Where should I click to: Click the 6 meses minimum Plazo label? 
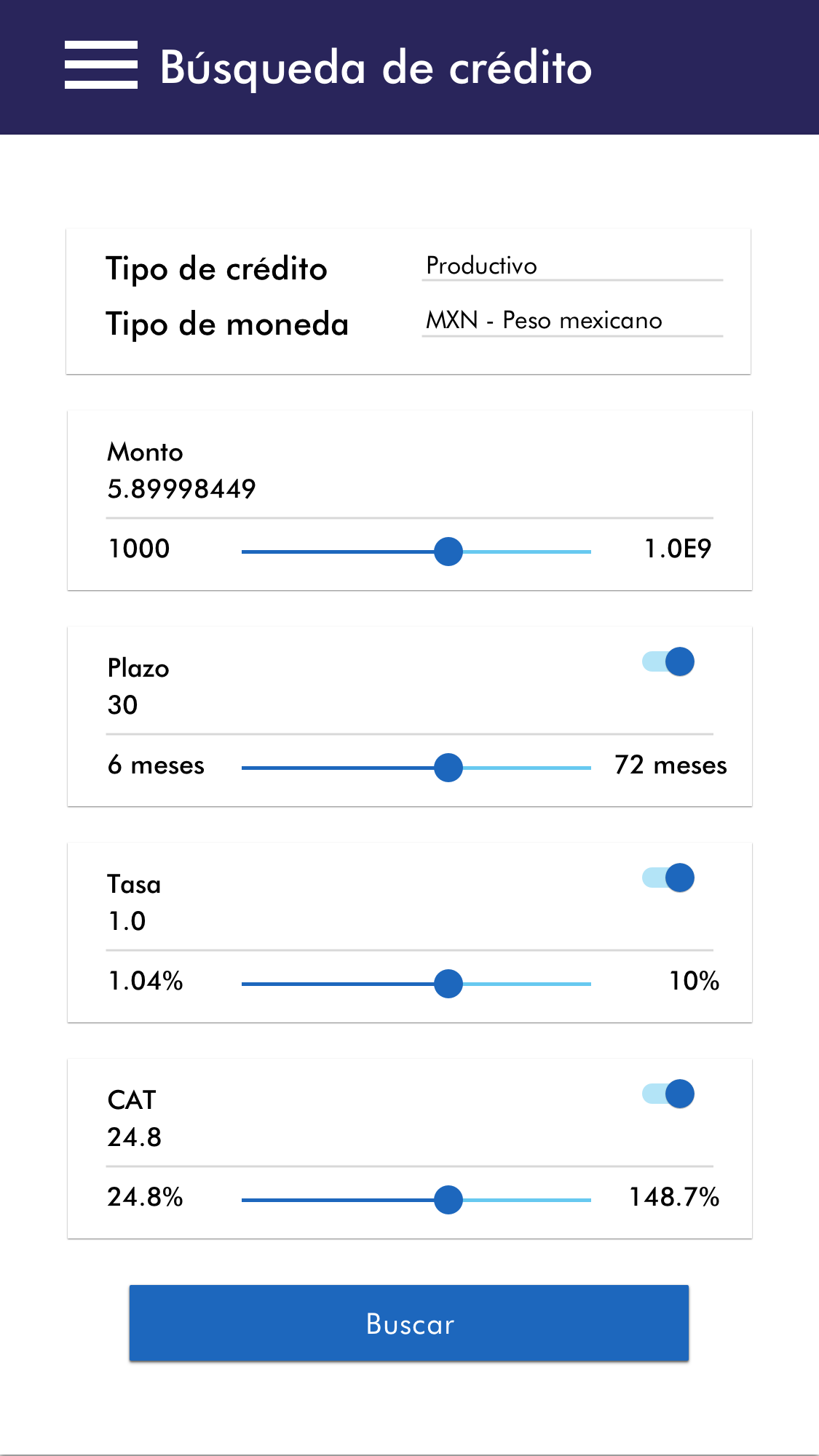click(157, 765)
